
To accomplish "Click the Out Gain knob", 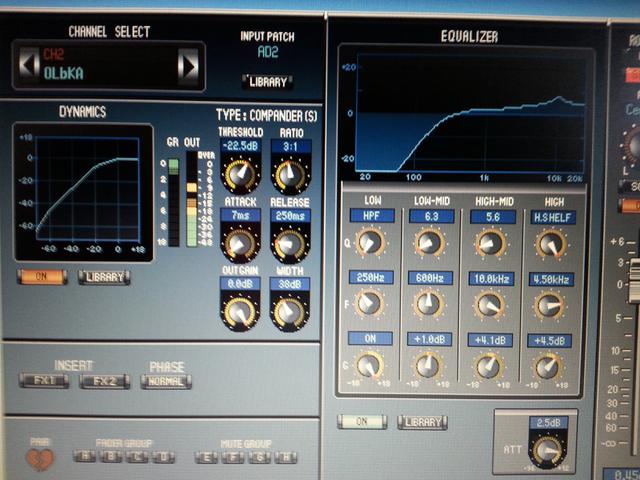I will coord(240,312).
